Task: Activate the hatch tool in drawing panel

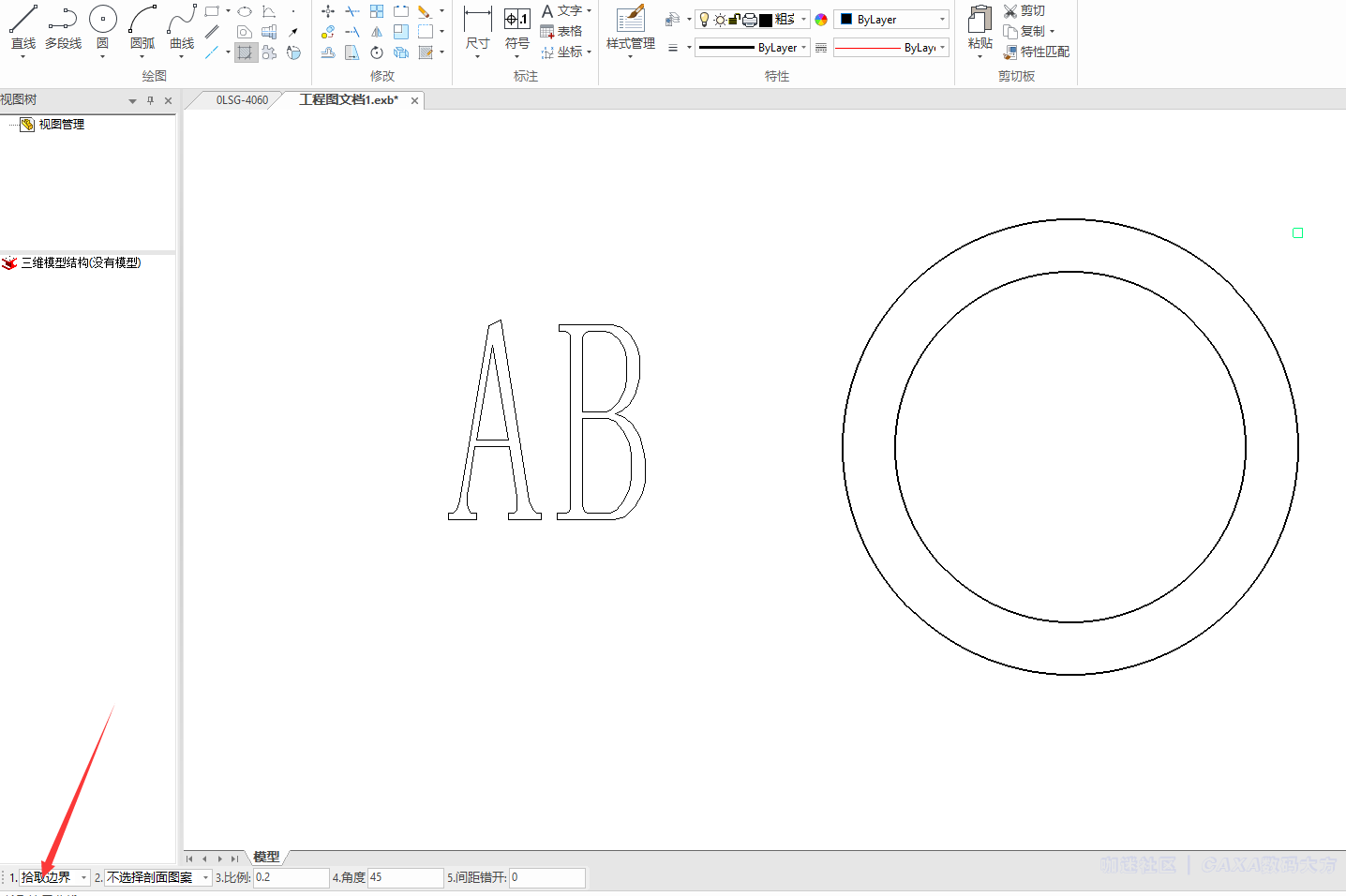Action: [x=245, y=52]
